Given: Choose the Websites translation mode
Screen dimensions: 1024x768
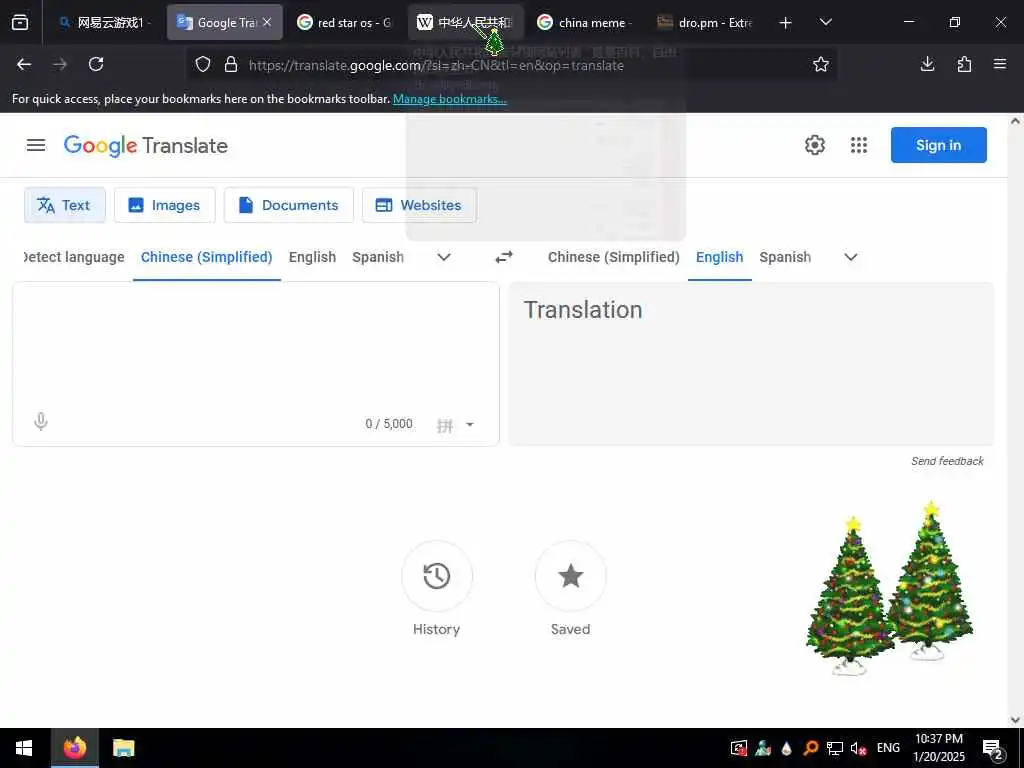Looking at the screenshot, I should 419,205.
